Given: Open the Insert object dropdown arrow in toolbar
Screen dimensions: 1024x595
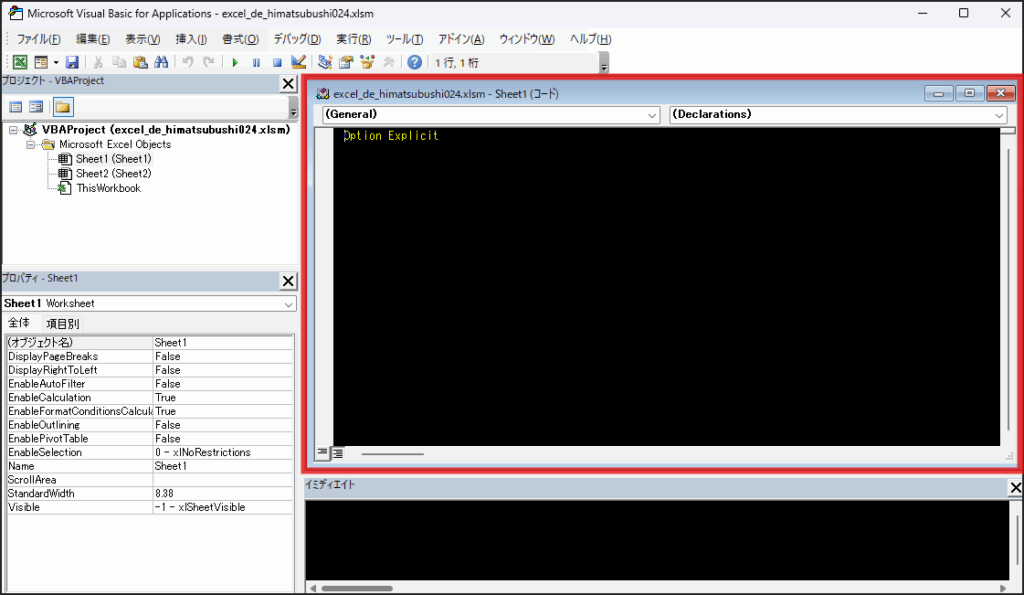Looking at the screenshot, I should 56,62.
